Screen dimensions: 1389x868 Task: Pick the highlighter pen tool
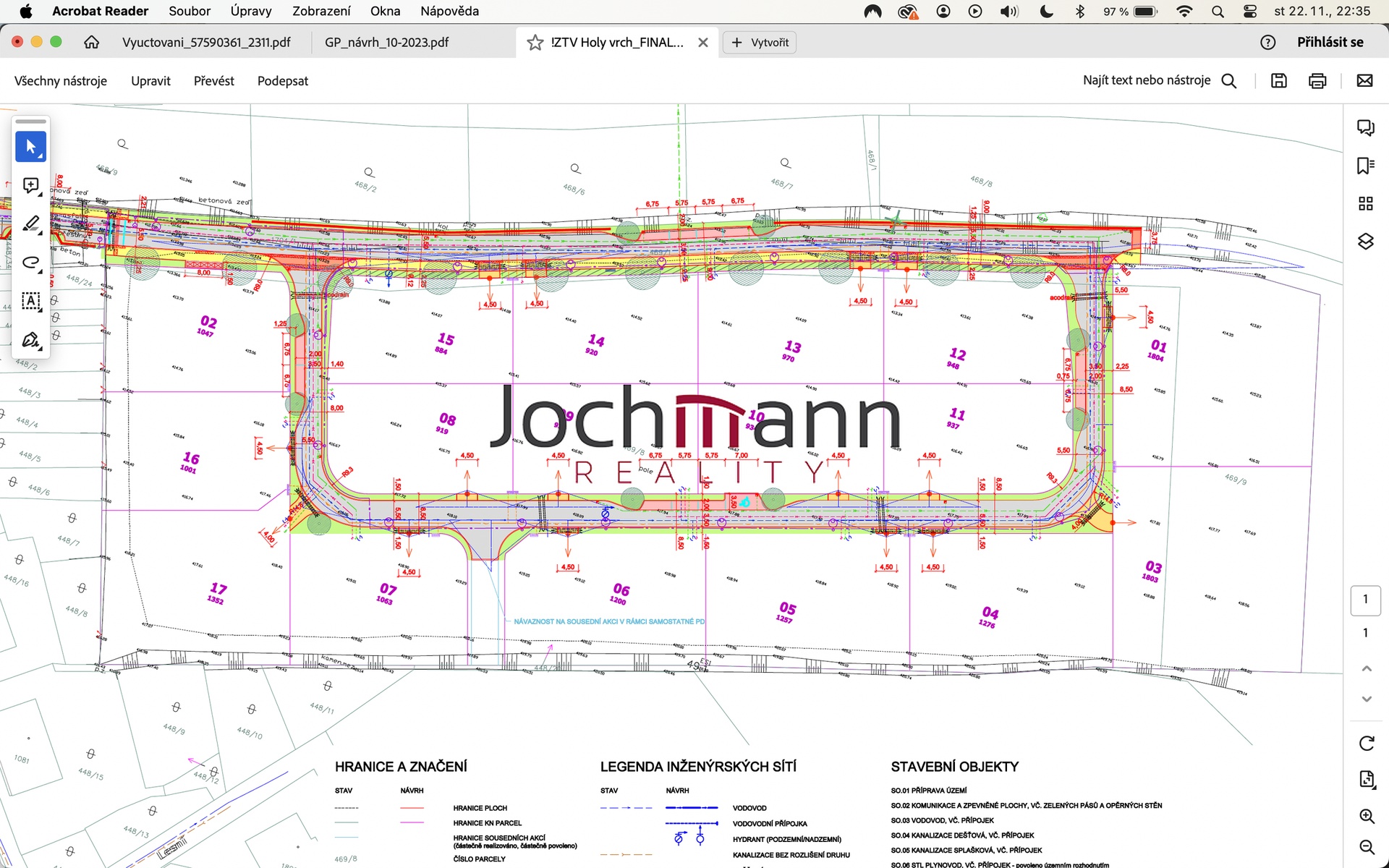(x=30, y=224)
